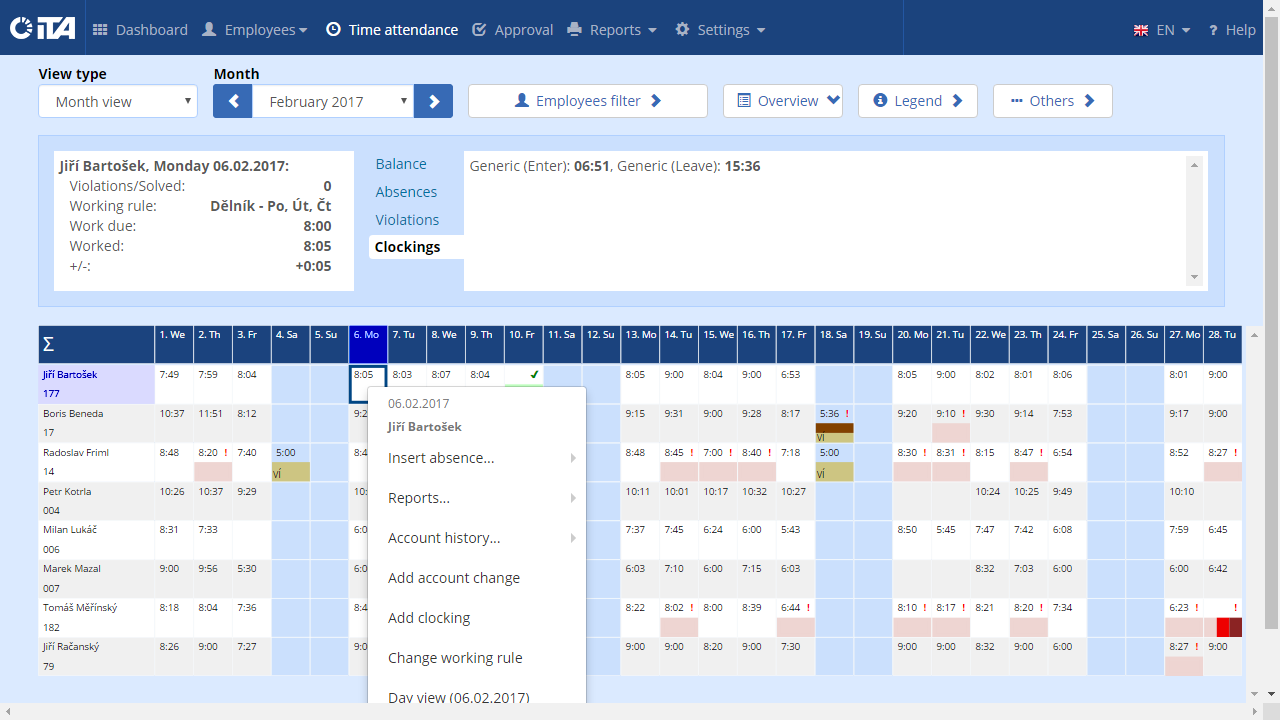Click green checkmark on 10. Fr cell

pos(534,375)
